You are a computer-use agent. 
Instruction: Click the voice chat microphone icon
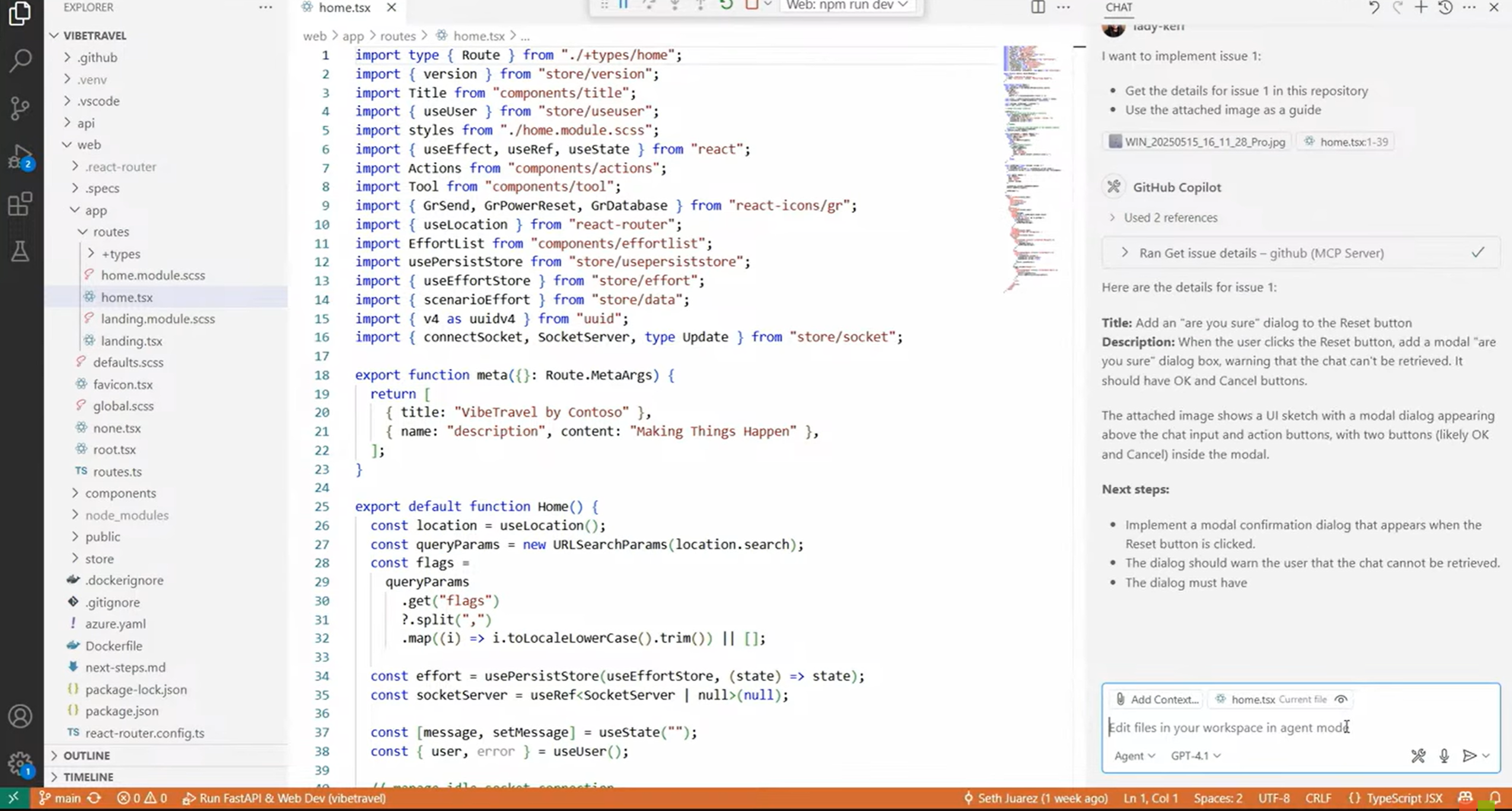[x=1444, y=755]
